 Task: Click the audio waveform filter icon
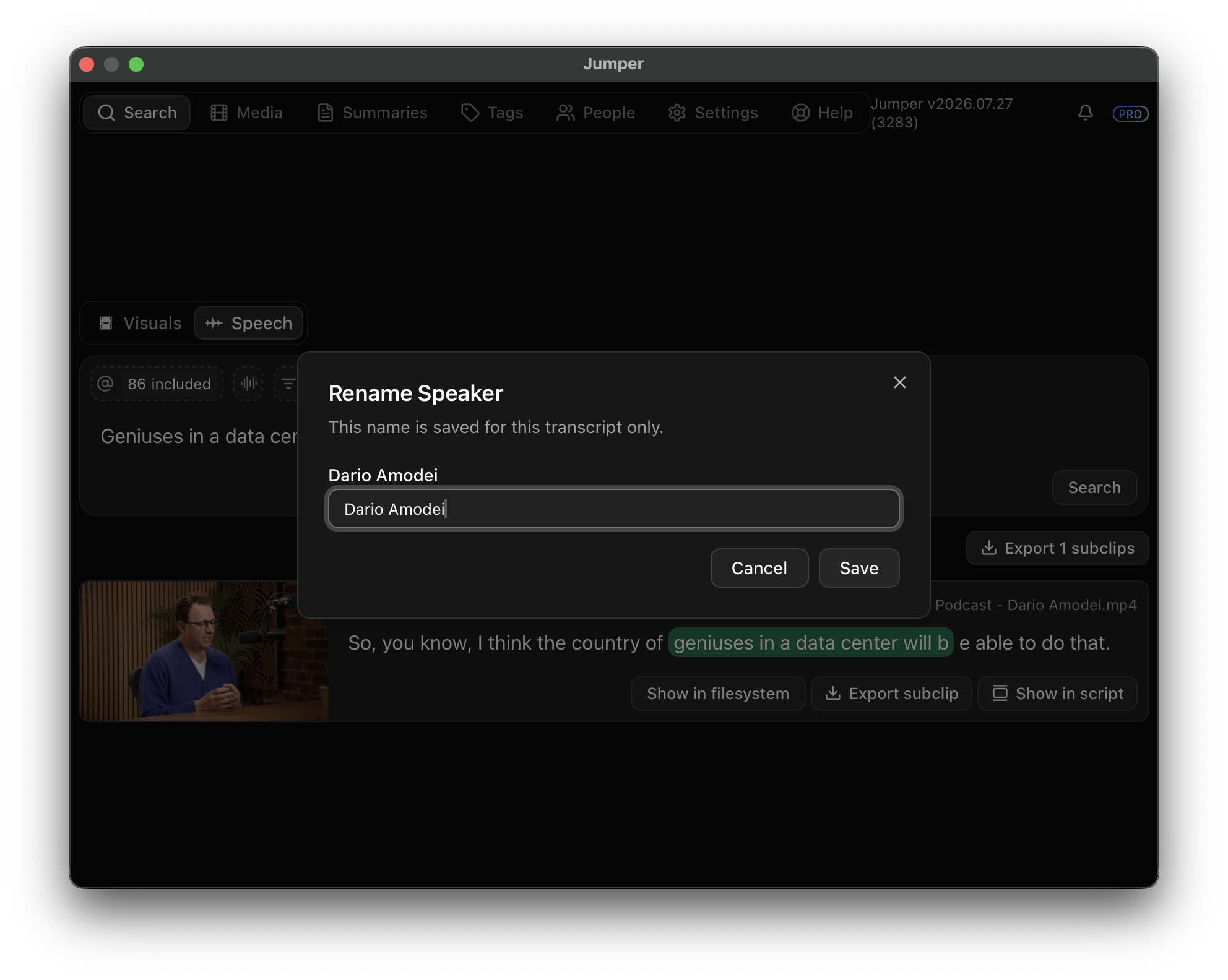pos(248,384)
